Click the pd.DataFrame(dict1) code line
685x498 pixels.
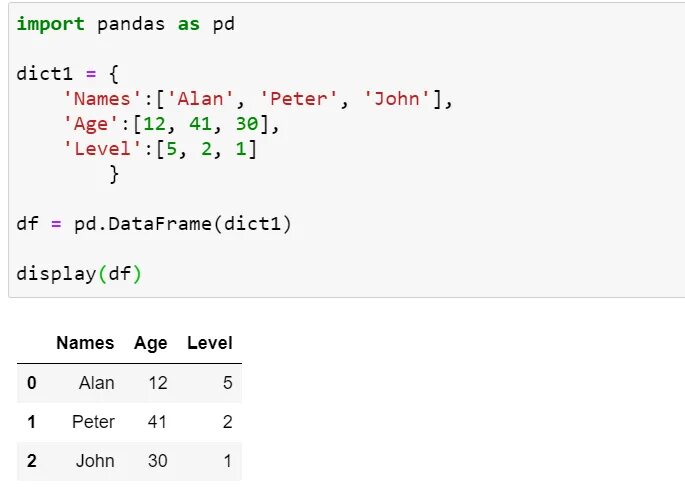tap(154, 223)
